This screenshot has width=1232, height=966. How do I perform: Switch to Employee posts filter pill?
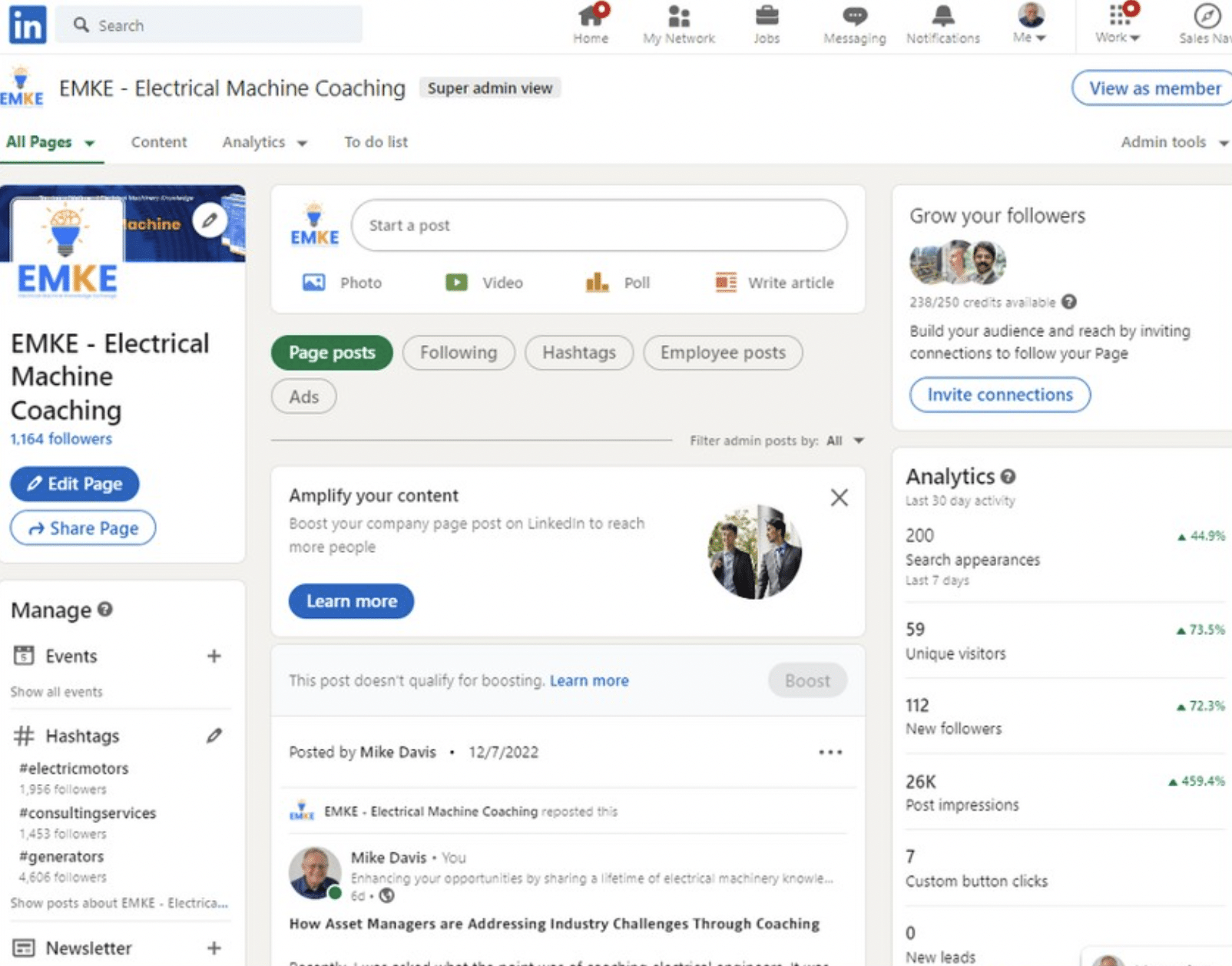click(722, 352)
